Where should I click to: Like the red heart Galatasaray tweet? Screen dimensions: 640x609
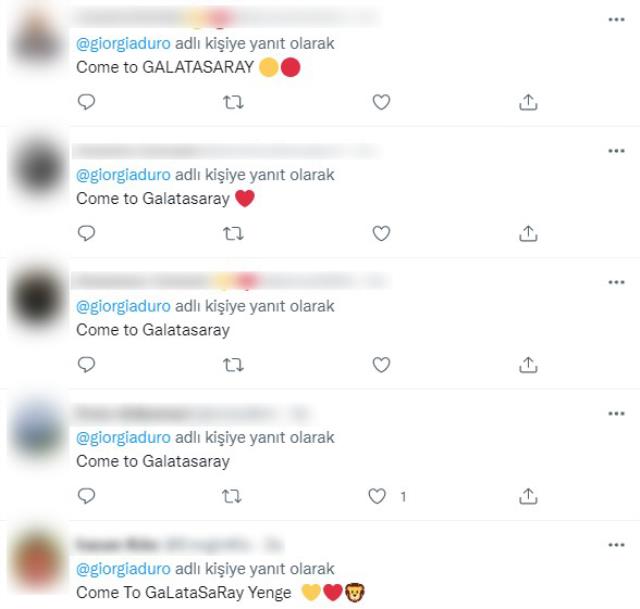pyautogui.click(x=381, y=233)
